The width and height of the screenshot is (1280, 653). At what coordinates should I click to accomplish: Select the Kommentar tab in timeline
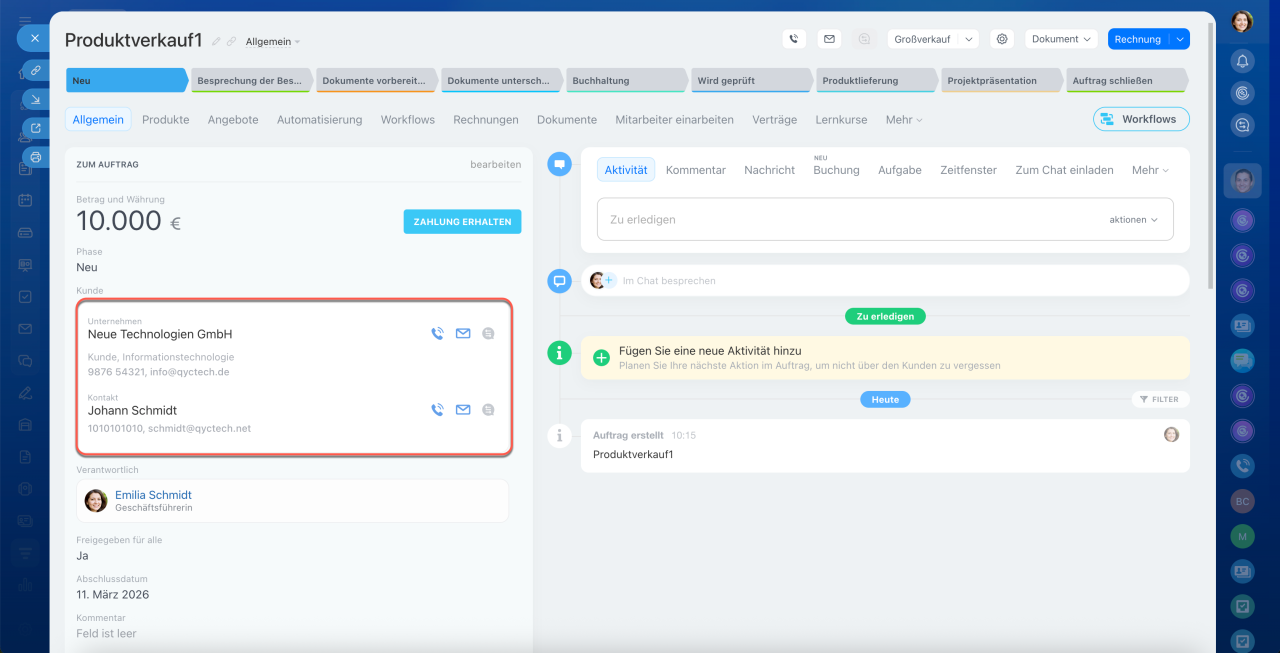[695, 170]
